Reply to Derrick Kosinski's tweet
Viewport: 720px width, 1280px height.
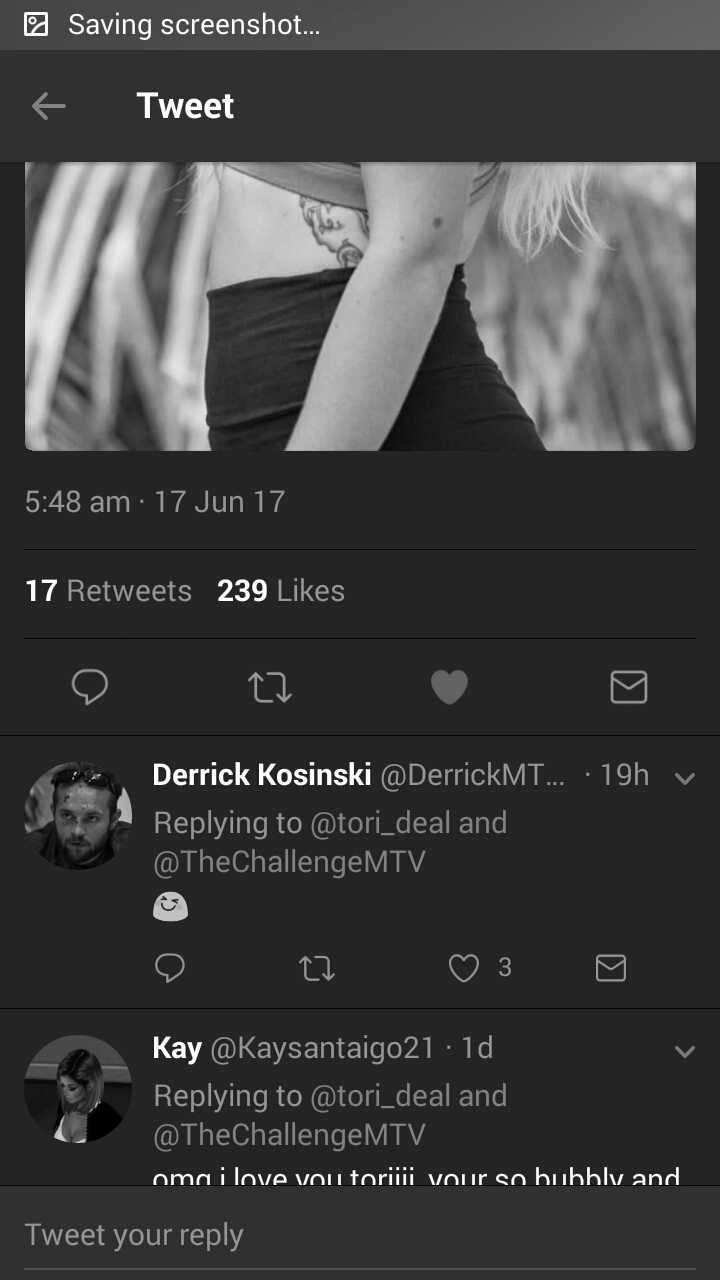point(170,967)
